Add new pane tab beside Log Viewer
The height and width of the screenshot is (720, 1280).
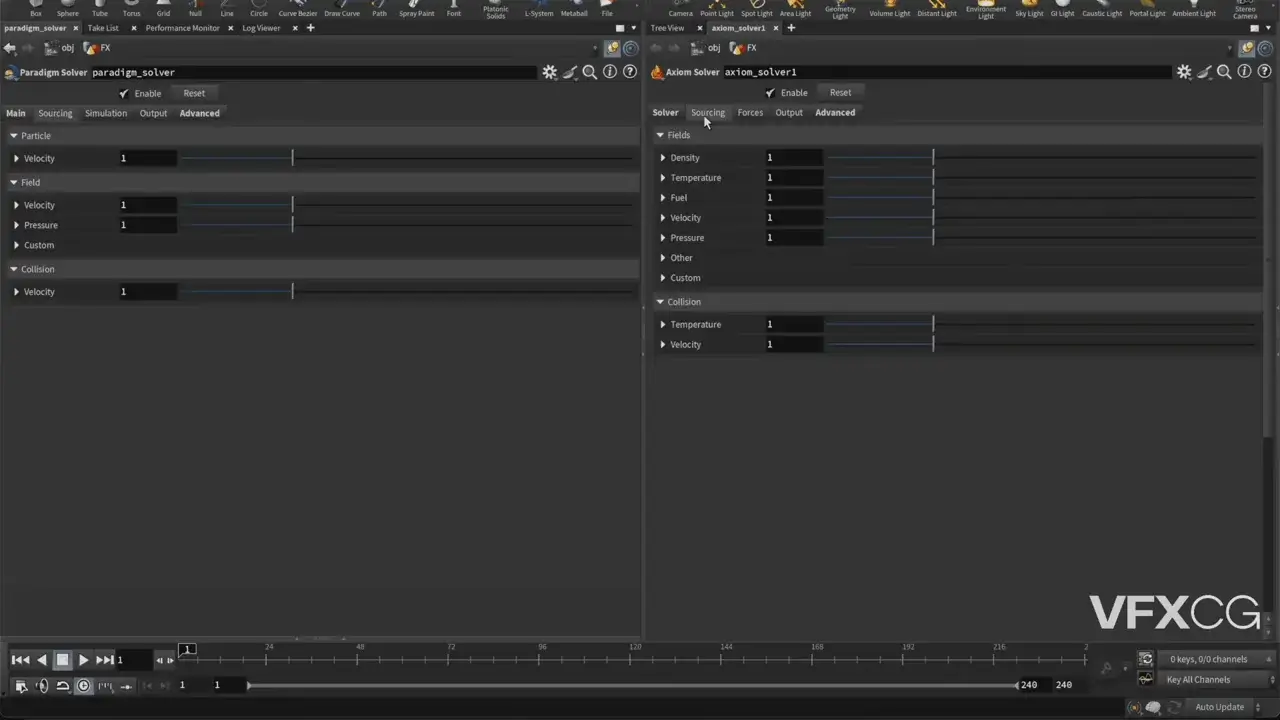310,28
